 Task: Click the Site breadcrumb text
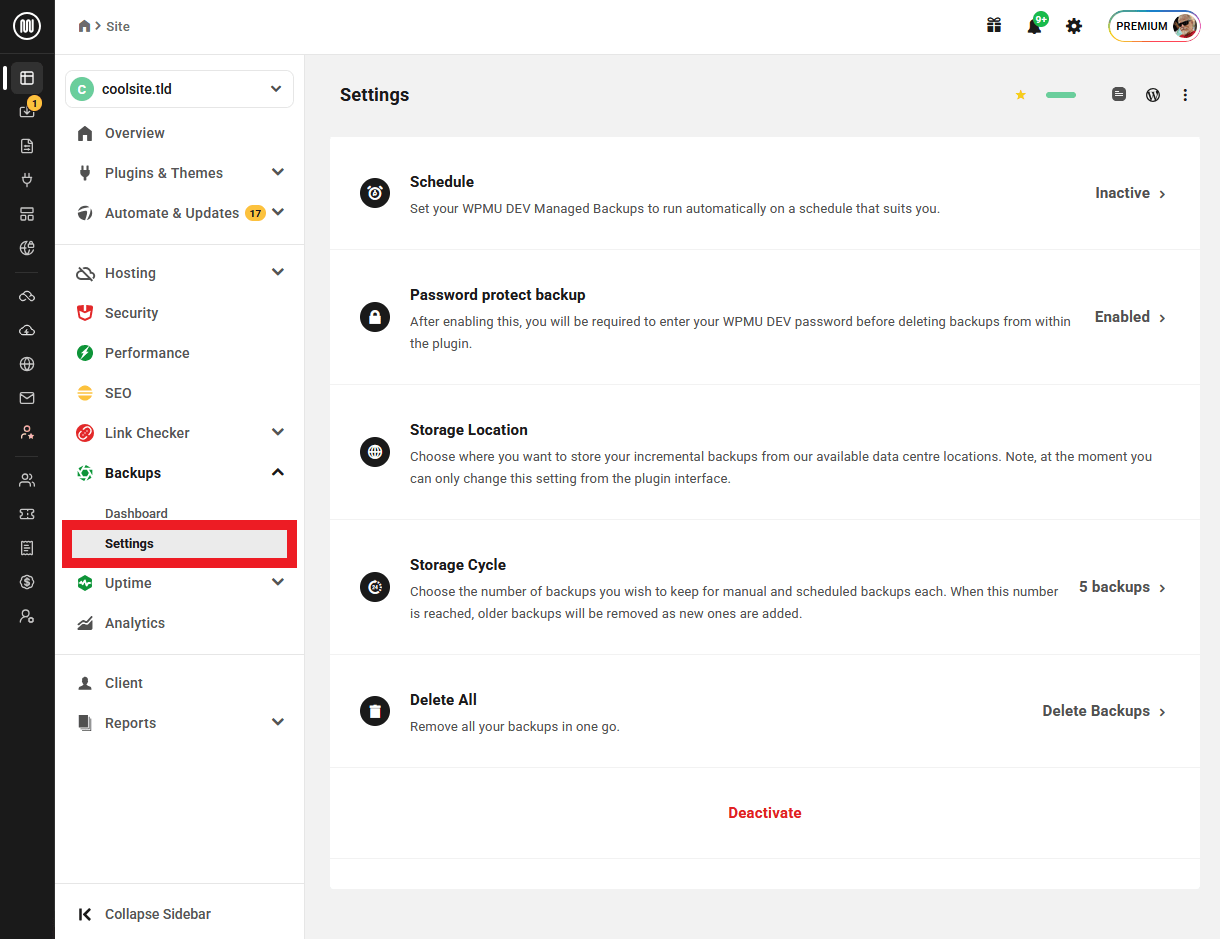118,26
